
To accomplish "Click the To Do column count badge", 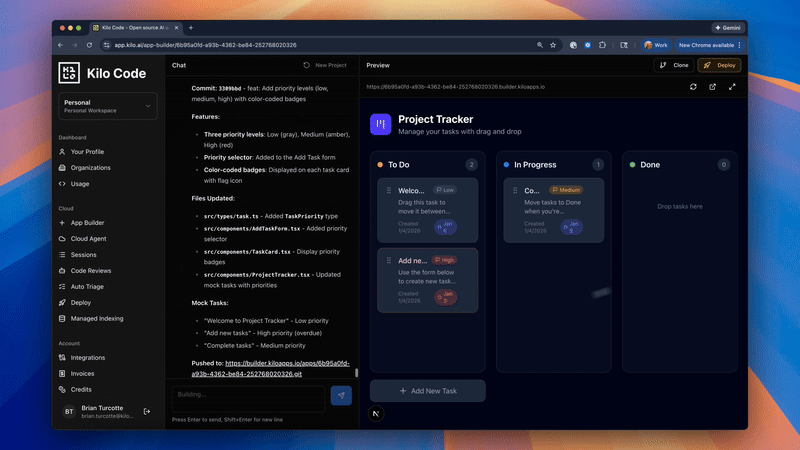I will pyautogui.click(x=471, y=165).
